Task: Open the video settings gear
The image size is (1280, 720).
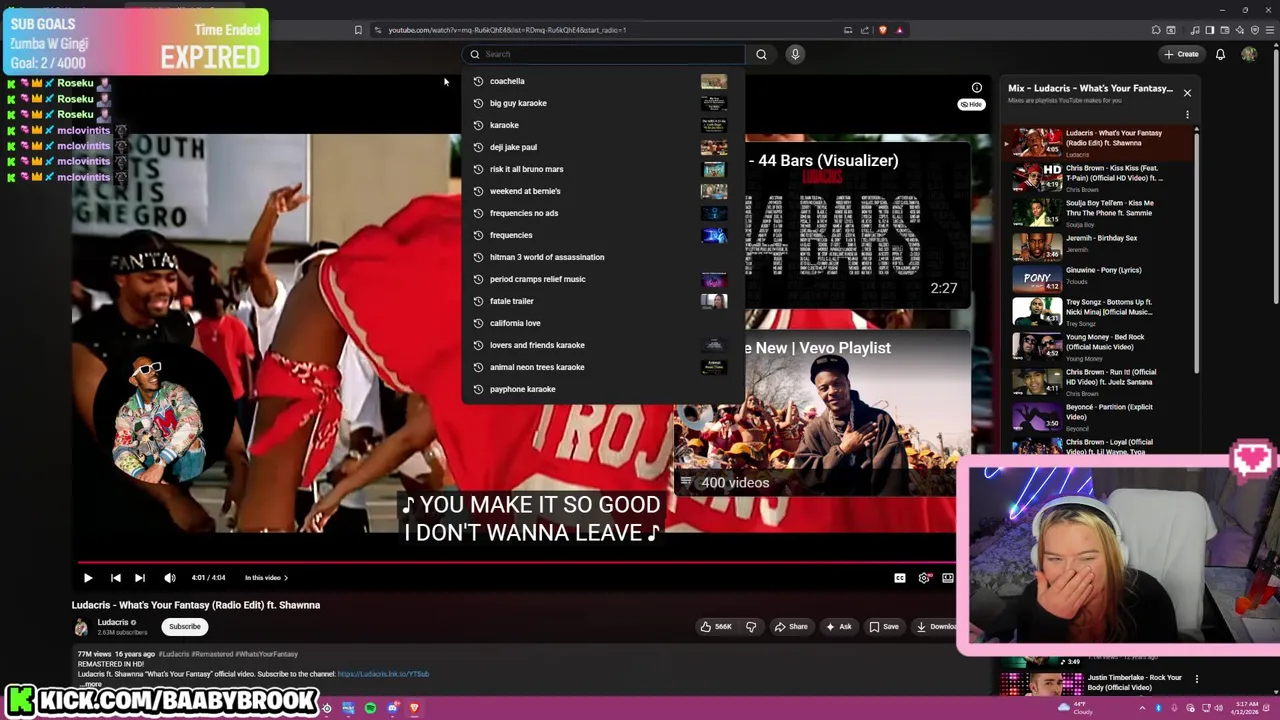Action: (x=924, y=578)
